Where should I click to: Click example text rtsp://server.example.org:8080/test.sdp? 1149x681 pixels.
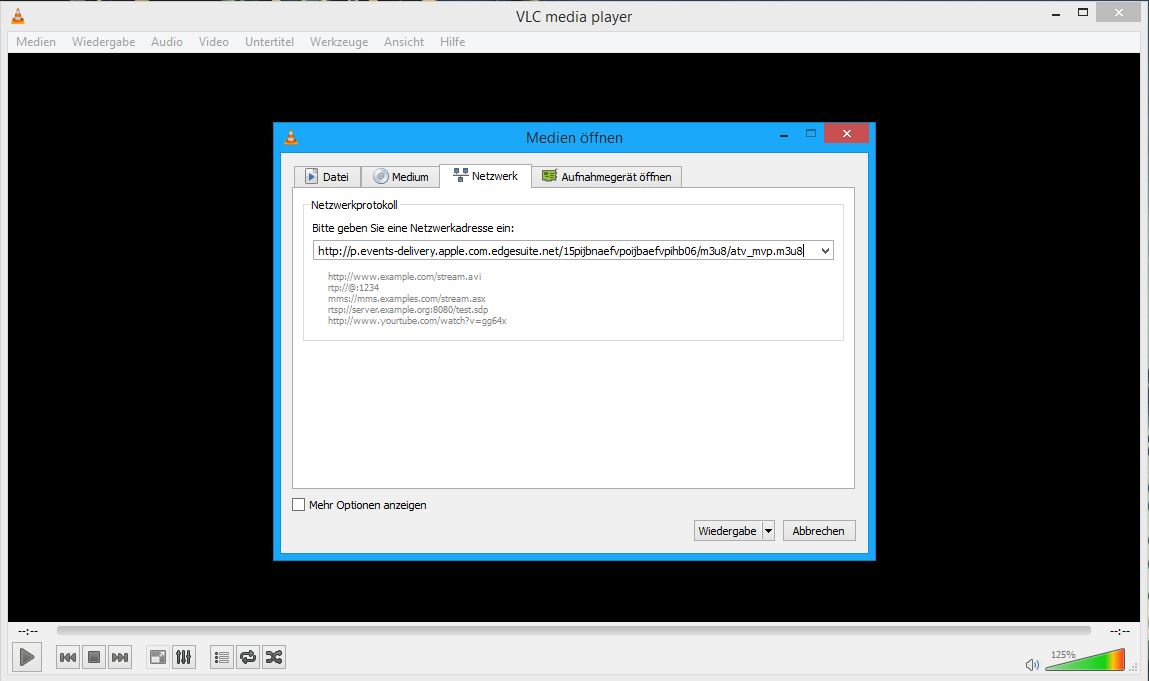tap(407, 309)
